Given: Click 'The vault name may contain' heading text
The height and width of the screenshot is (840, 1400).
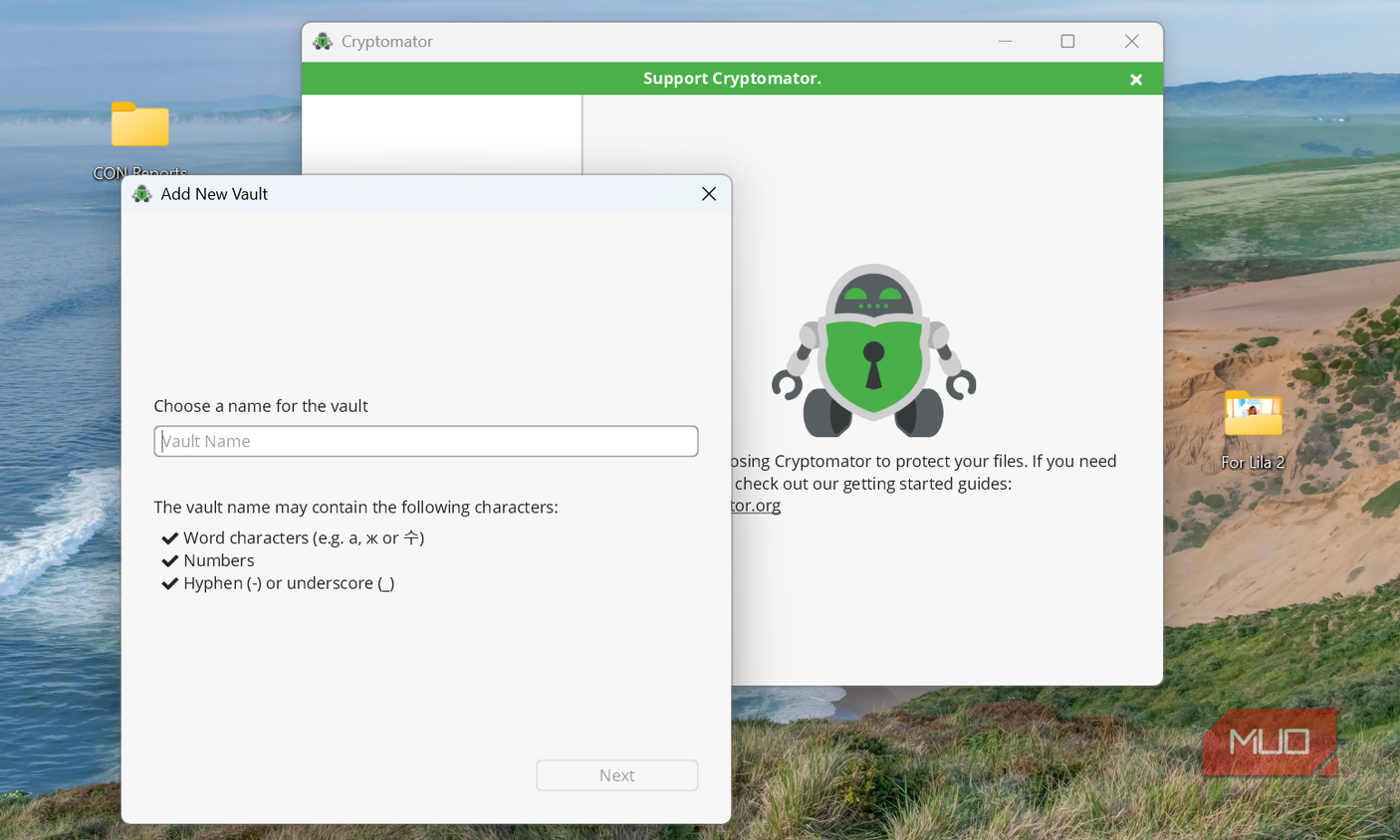Looking at the screenshot, I should (x=355, y=508).
